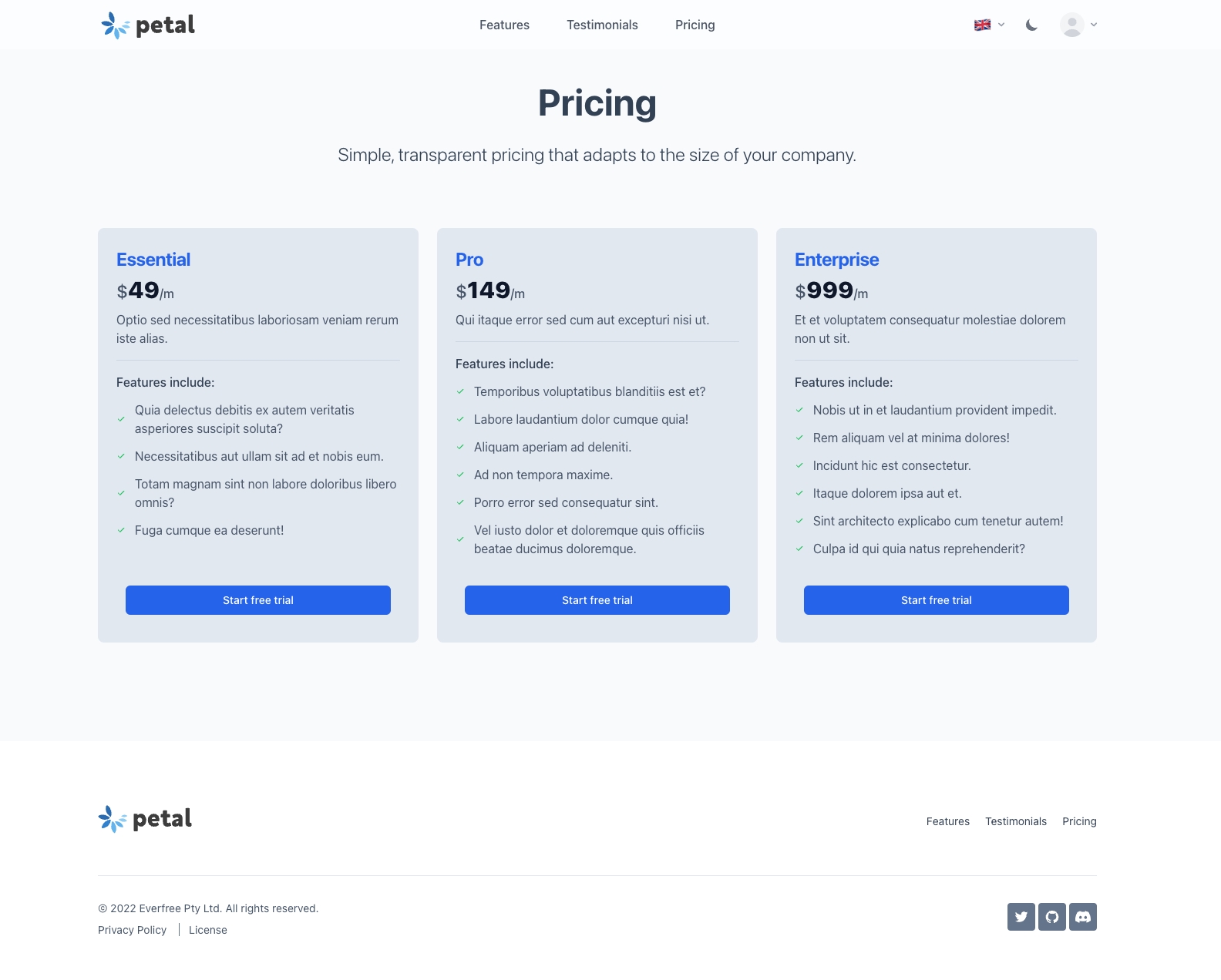Screen dimensions: 1221x980
Task: Click the footer Pricing link
Action: point(1079,821)
